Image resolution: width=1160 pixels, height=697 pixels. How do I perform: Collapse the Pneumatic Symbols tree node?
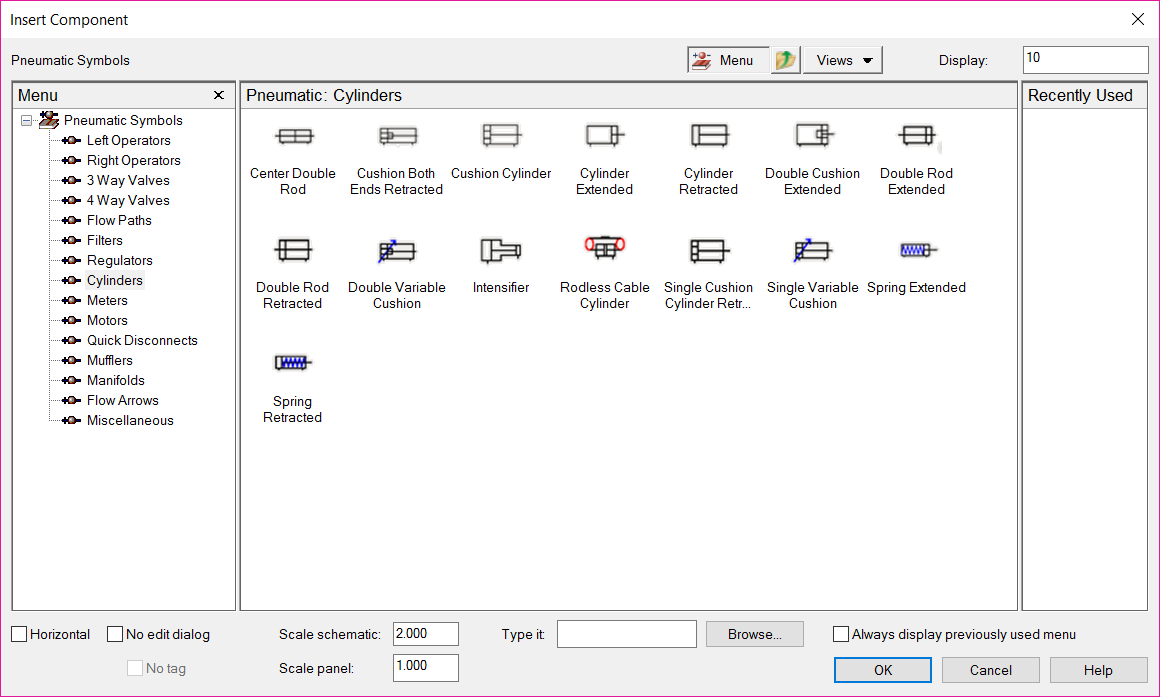click(x=27, y=121)
